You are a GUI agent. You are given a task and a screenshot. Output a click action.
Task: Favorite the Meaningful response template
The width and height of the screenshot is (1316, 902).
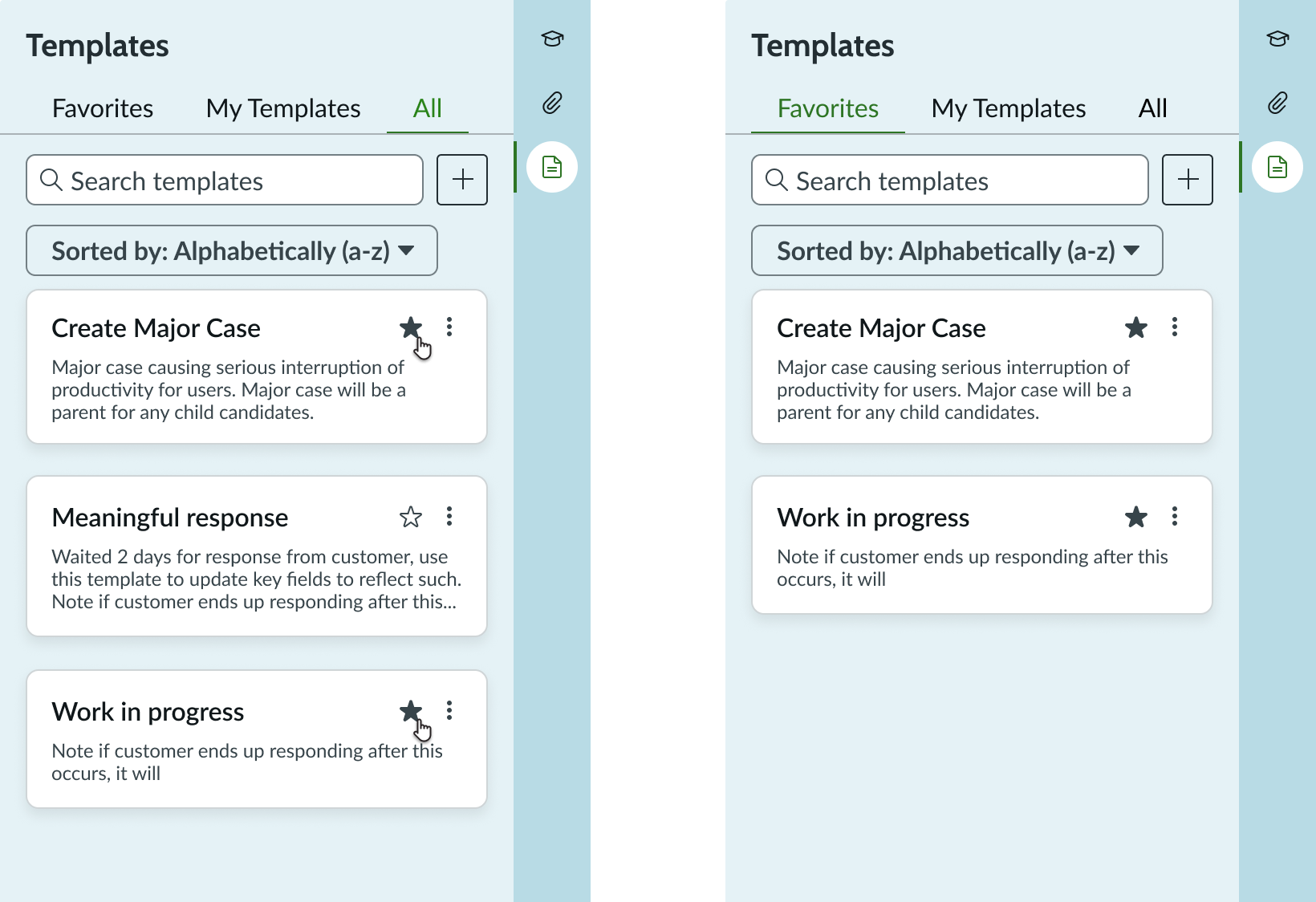point(411,517)
